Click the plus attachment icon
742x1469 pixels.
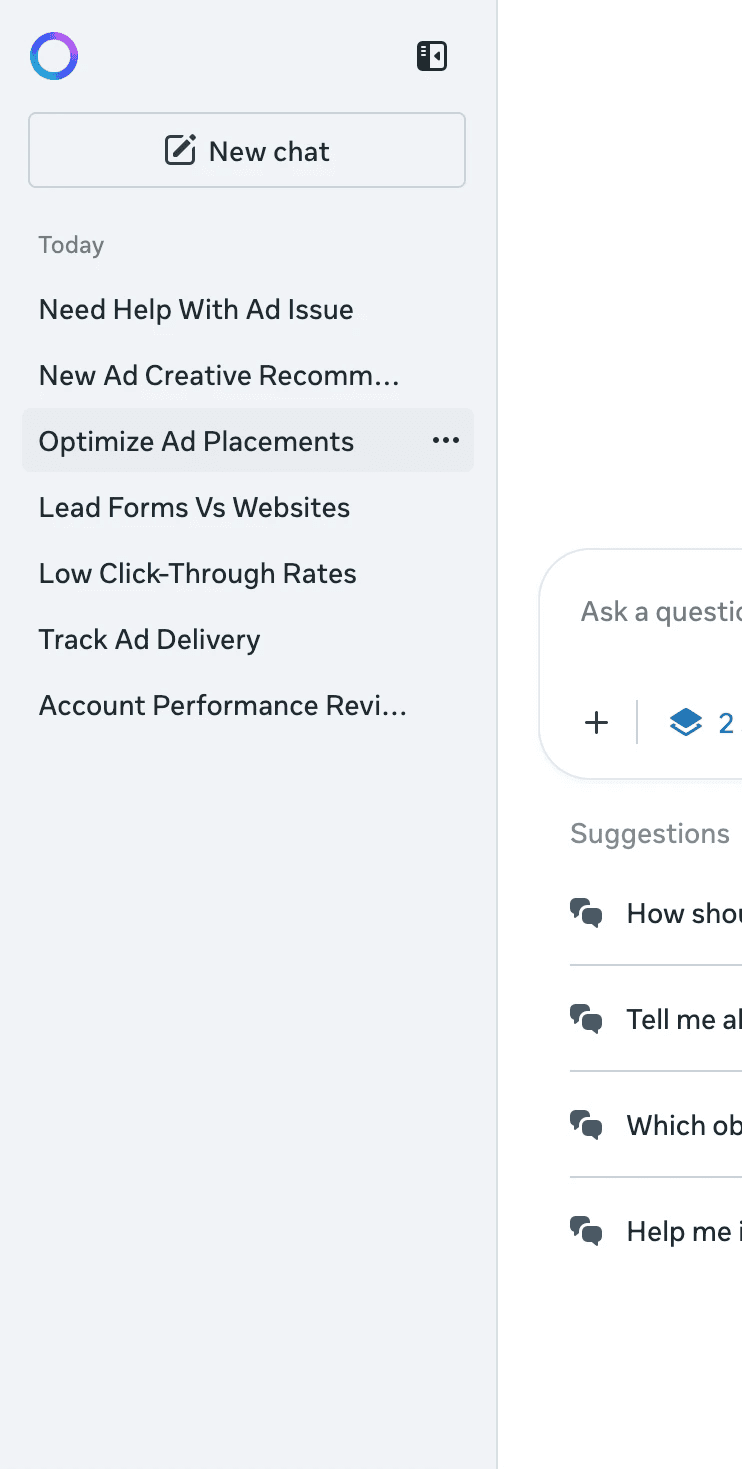tap(596, 723)
